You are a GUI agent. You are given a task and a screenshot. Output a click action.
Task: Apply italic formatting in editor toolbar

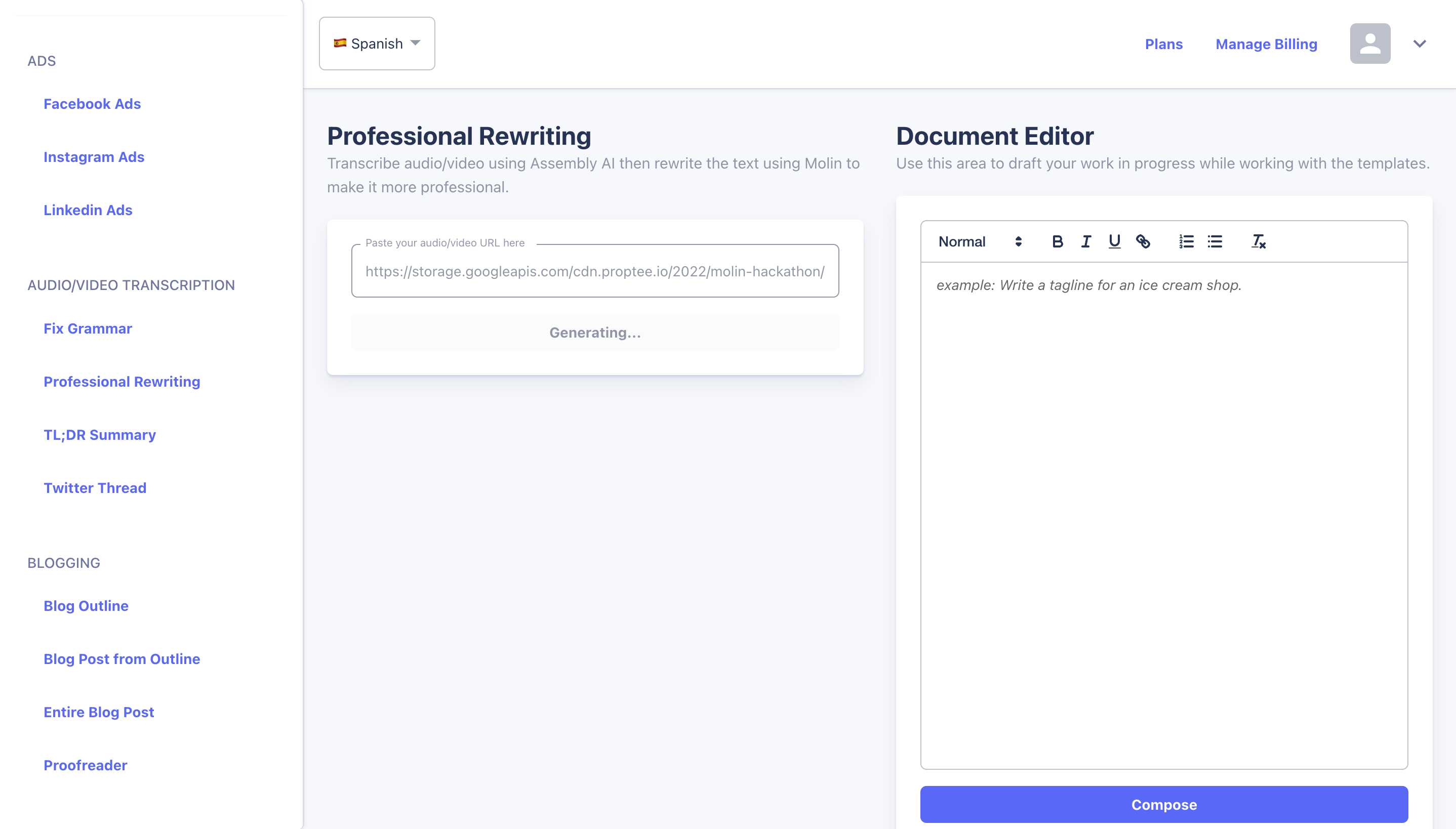[x=1086, y=241]
